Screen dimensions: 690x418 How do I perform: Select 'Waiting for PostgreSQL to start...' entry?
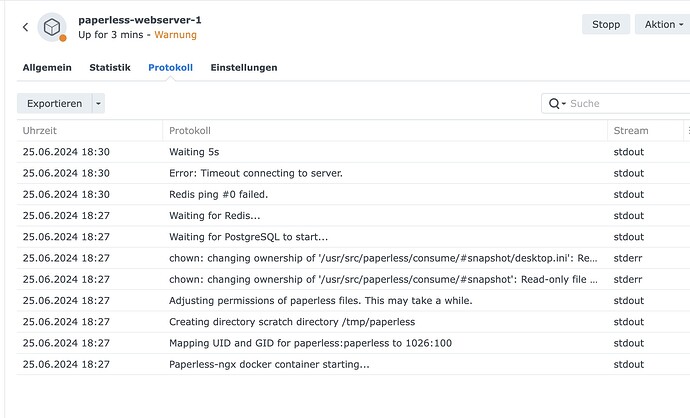tap(353, 237)
